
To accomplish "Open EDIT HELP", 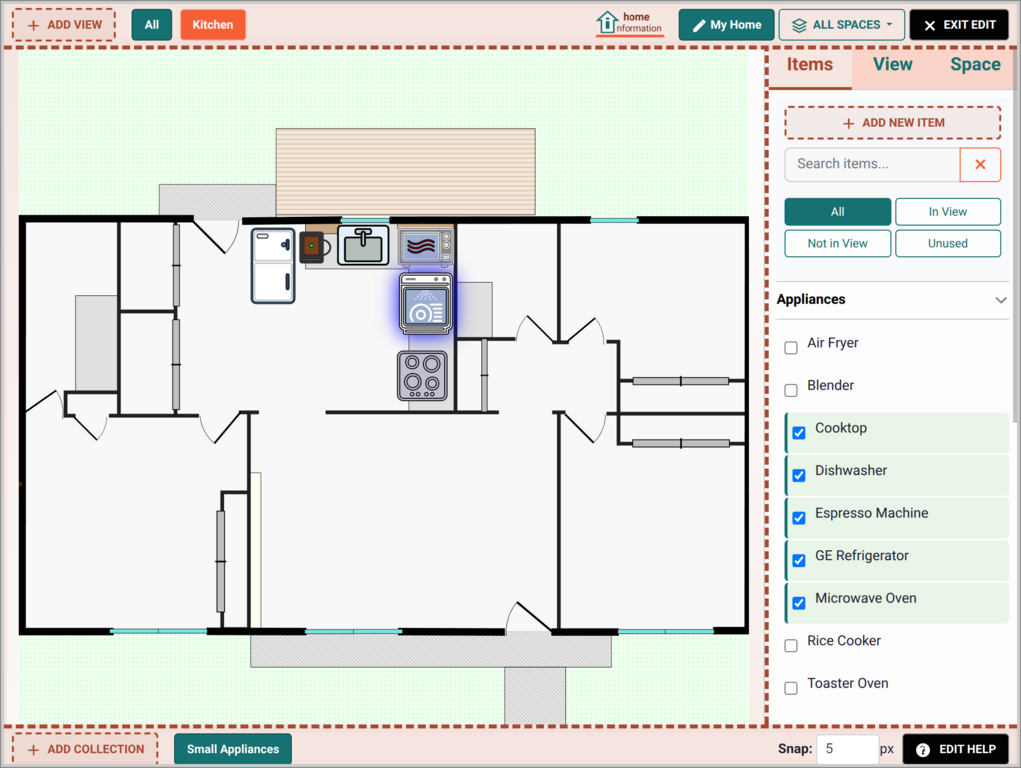I will tap(955, 749).
